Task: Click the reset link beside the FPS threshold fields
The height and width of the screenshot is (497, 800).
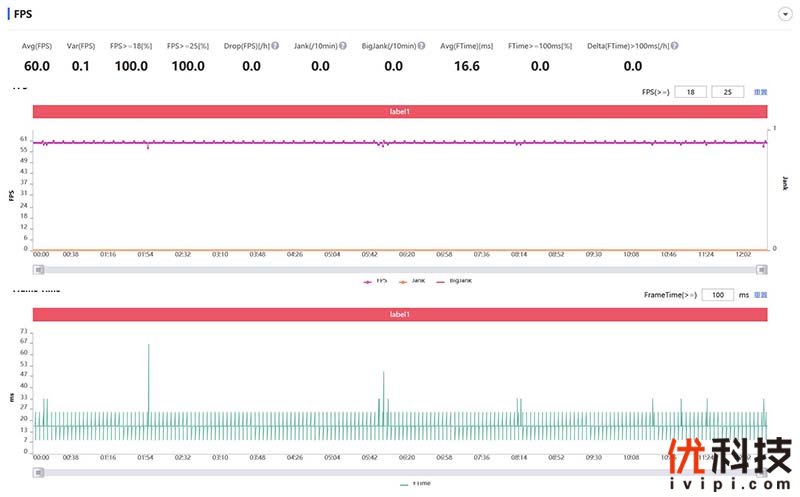Action: 761,92
